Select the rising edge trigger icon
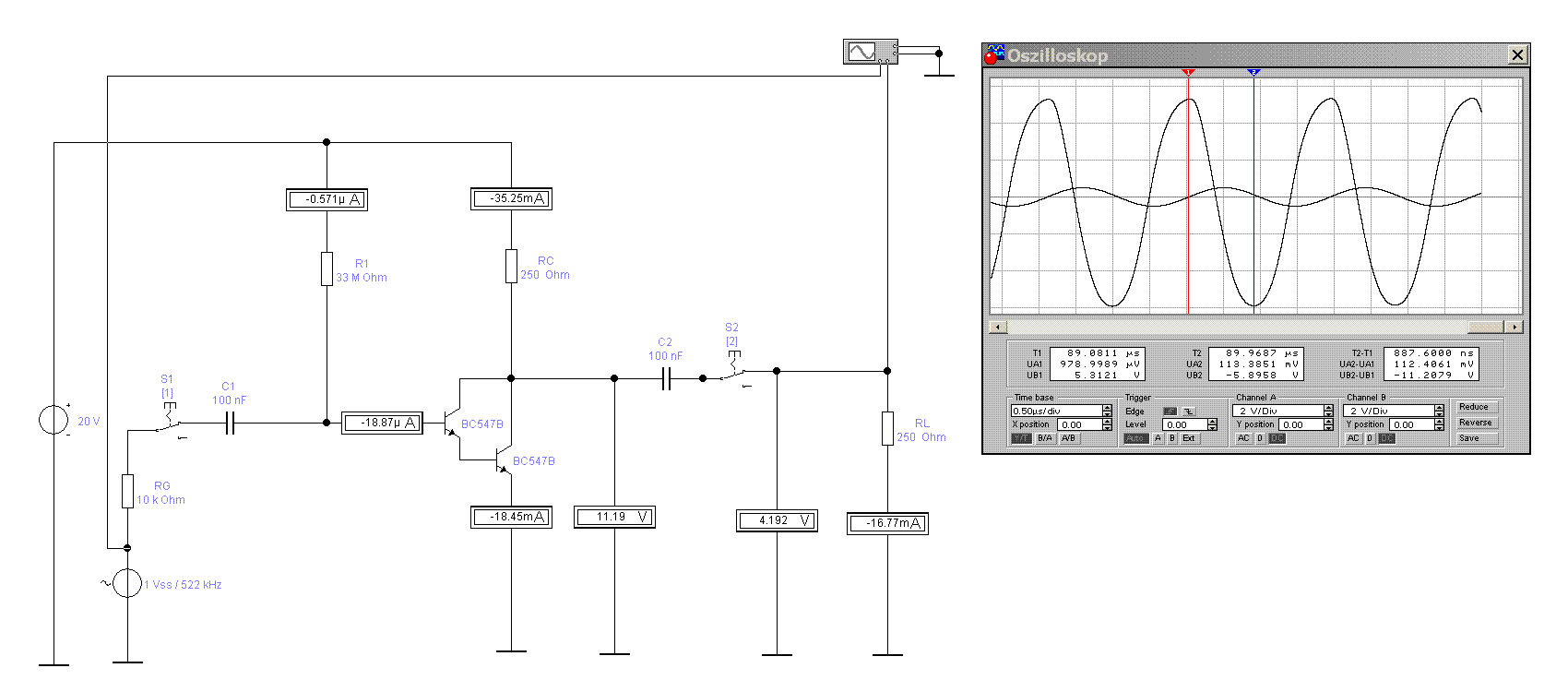The width and height of the screenshot is (1568, 692). tap(1170, 411)
